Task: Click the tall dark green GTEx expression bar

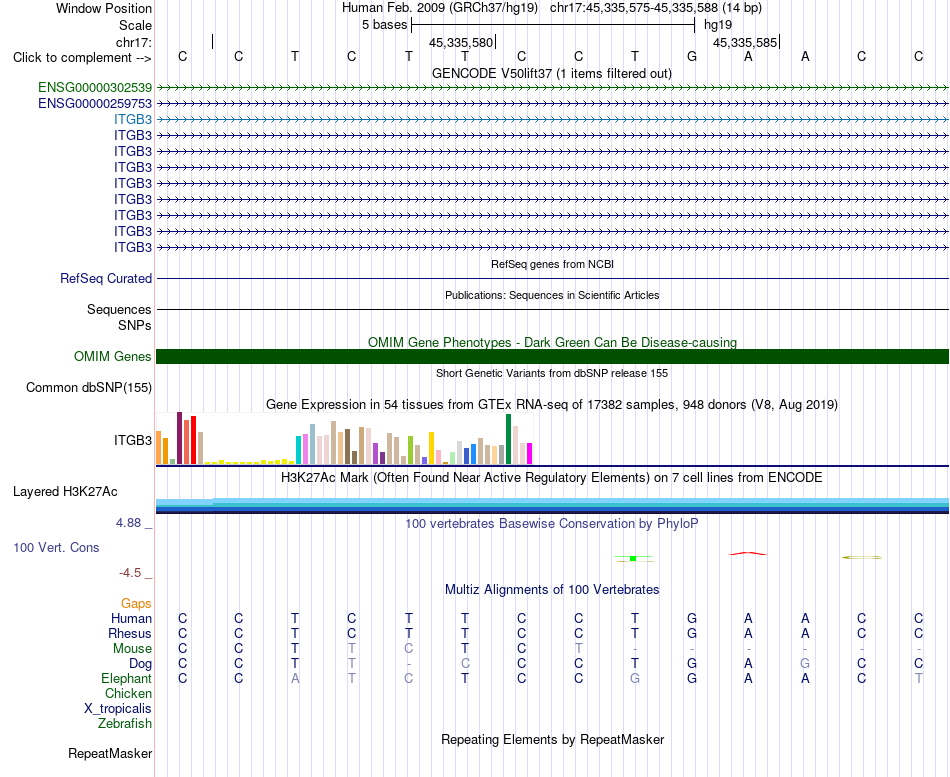Action: pyautogui.click(x=508, y=439)
